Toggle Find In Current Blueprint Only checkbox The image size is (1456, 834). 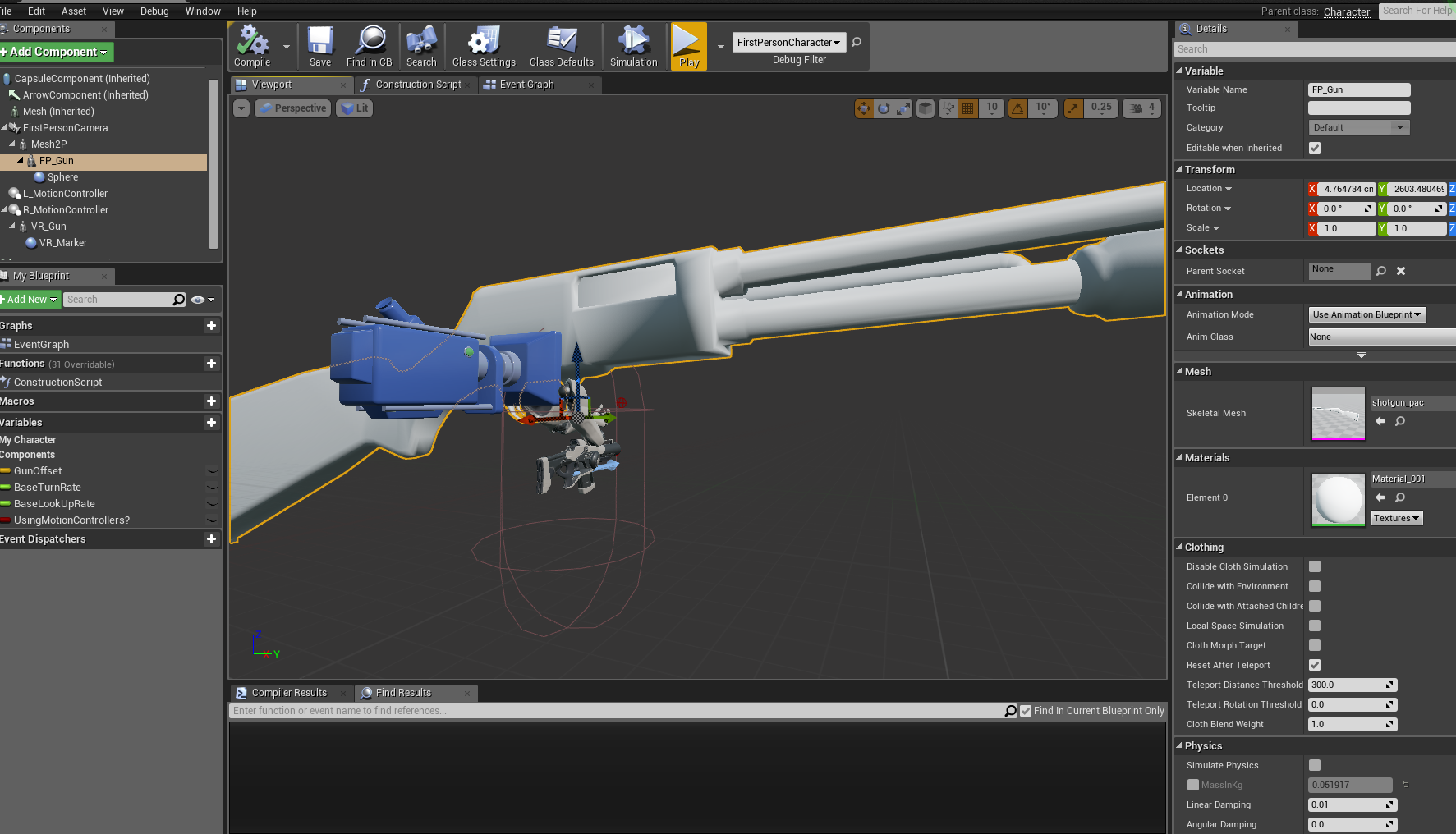[1026, 711]
